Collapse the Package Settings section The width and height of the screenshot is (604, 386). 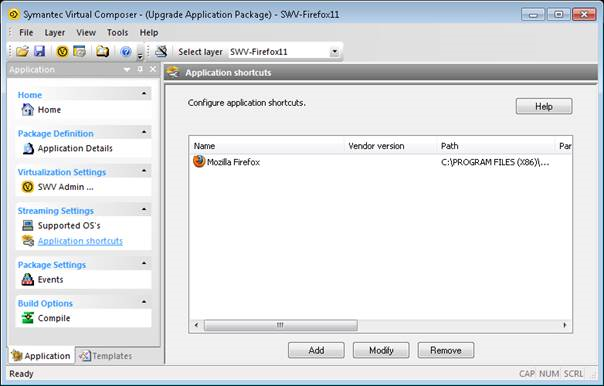tap(144, 263)
